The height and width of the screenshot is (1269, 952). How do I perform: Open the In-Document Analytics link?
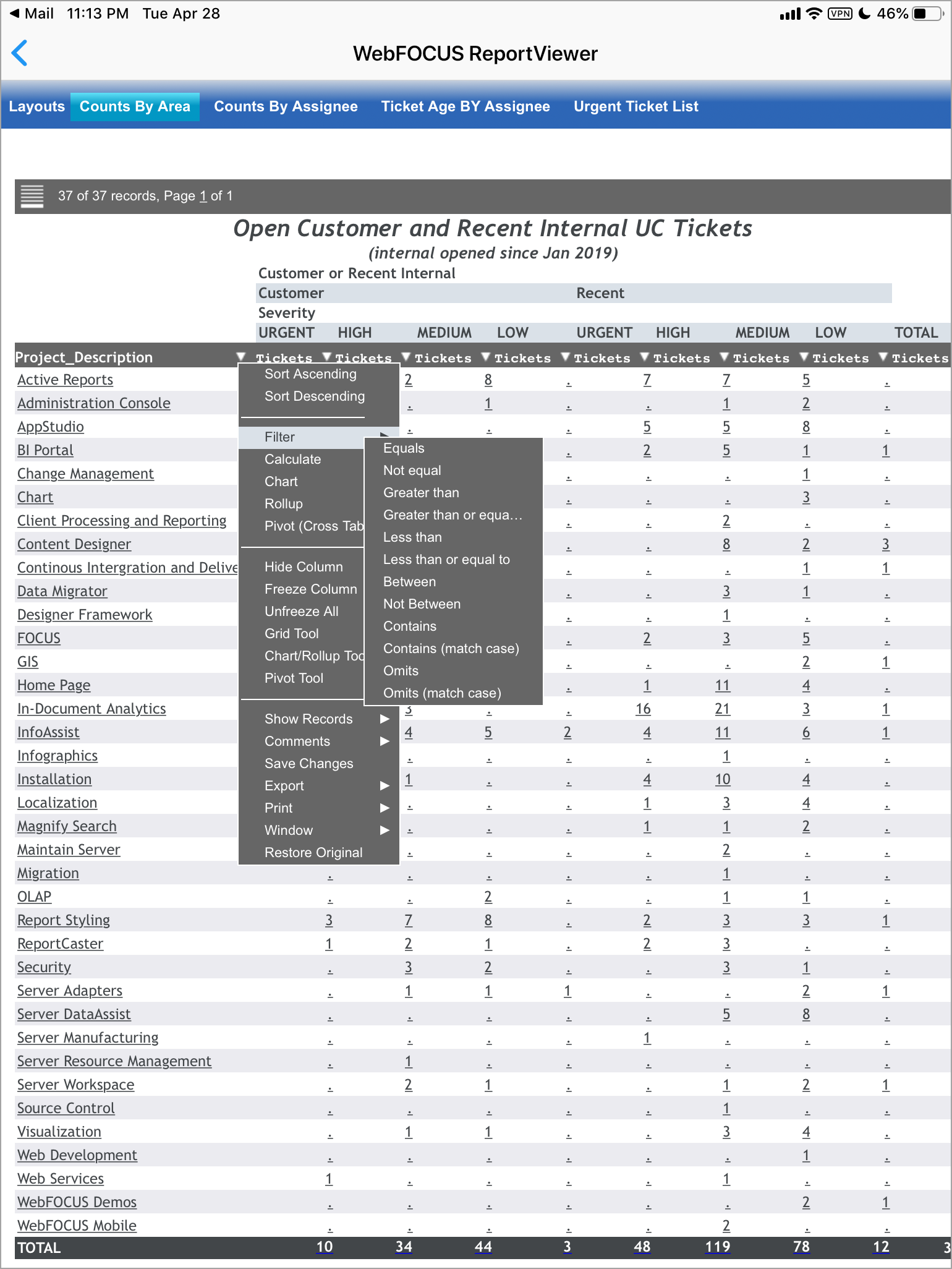click(x=91, y=709)
